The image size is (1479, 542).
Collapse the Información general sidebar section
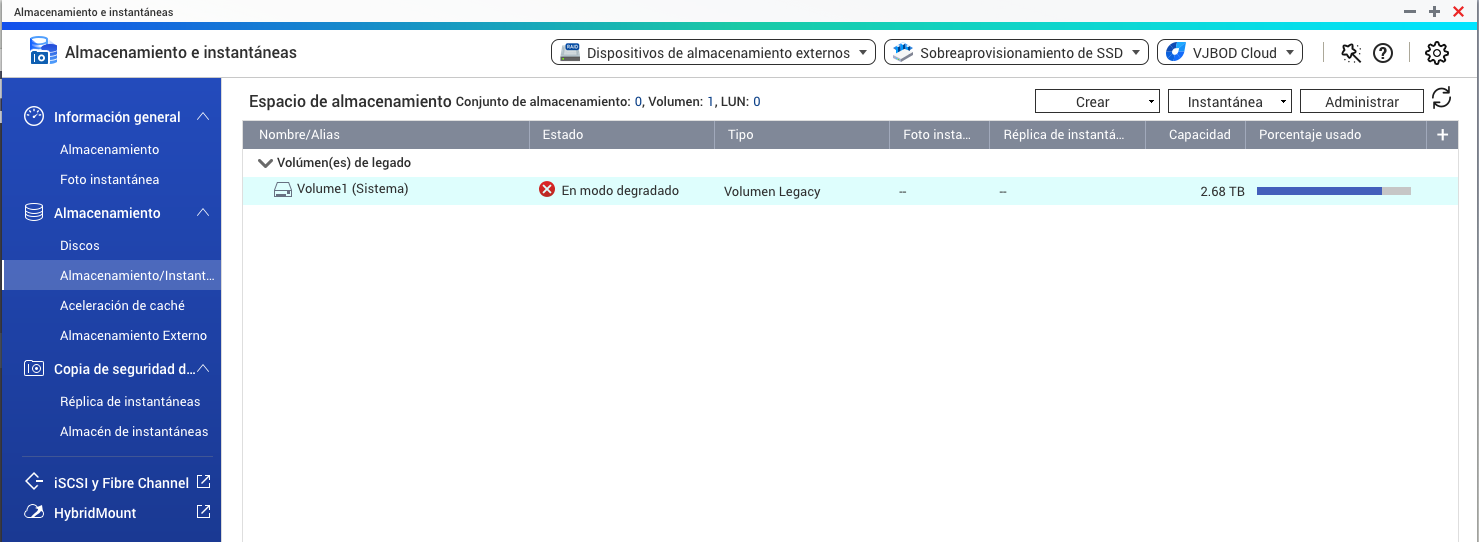(203, 117)
